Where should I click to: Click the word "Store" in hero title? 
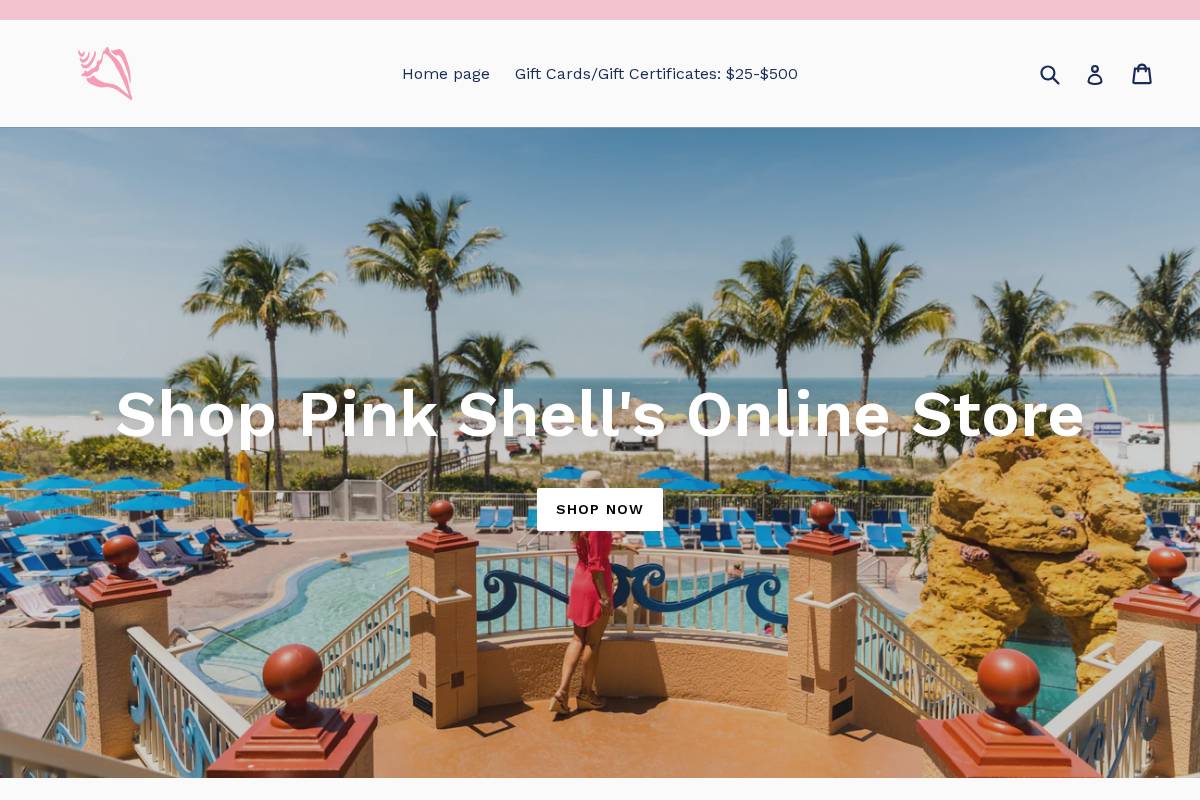pos(997,414)
